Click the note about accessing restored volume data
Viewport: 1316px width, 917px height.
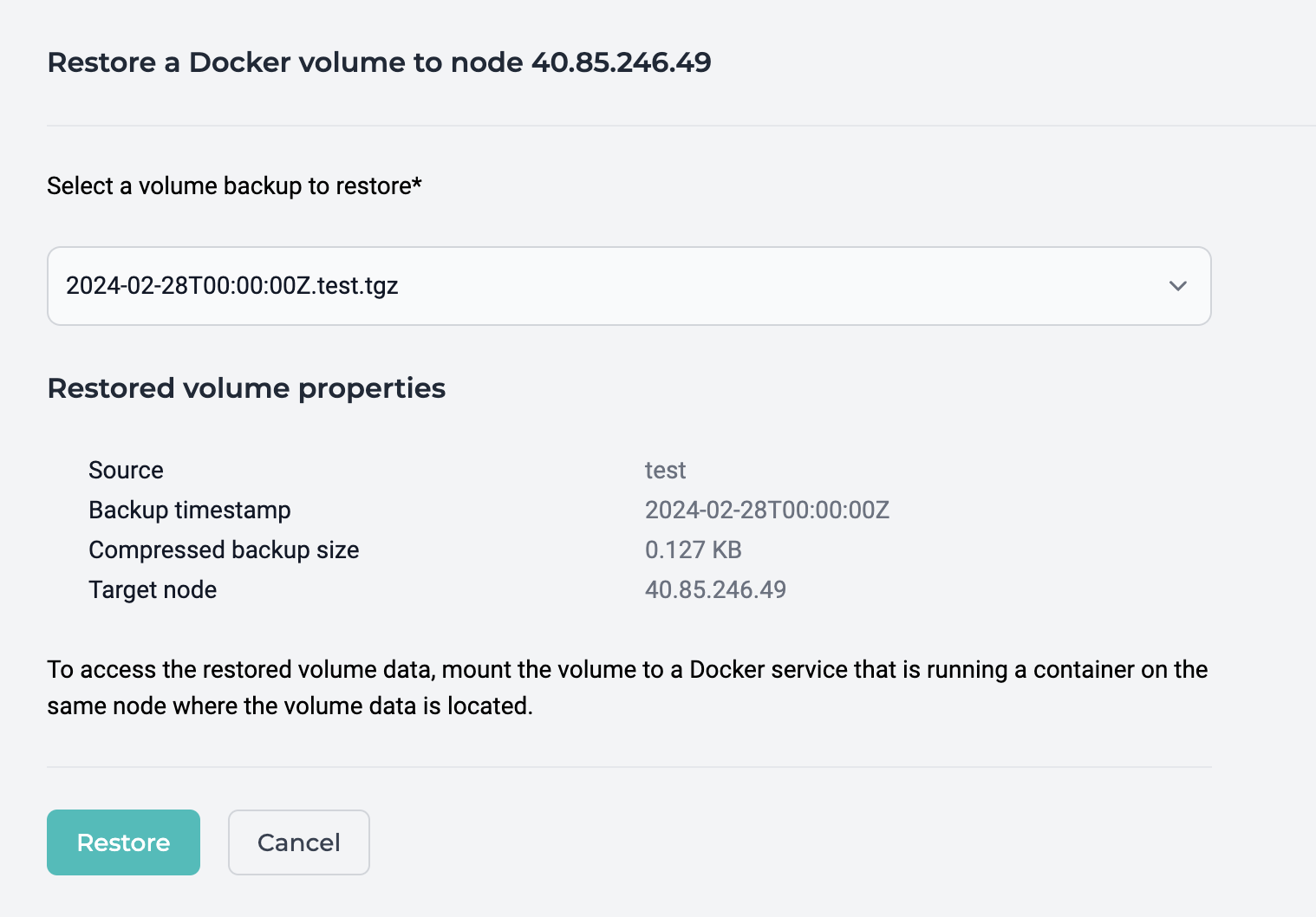pos(628,687)
